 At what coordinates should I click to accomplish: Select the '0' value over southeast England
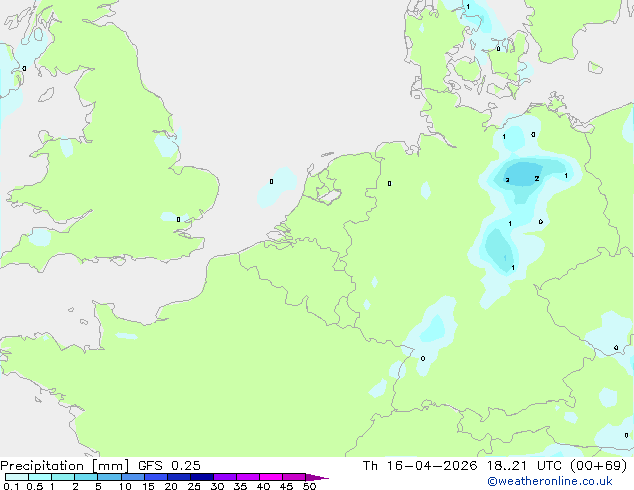pos(178,220)
